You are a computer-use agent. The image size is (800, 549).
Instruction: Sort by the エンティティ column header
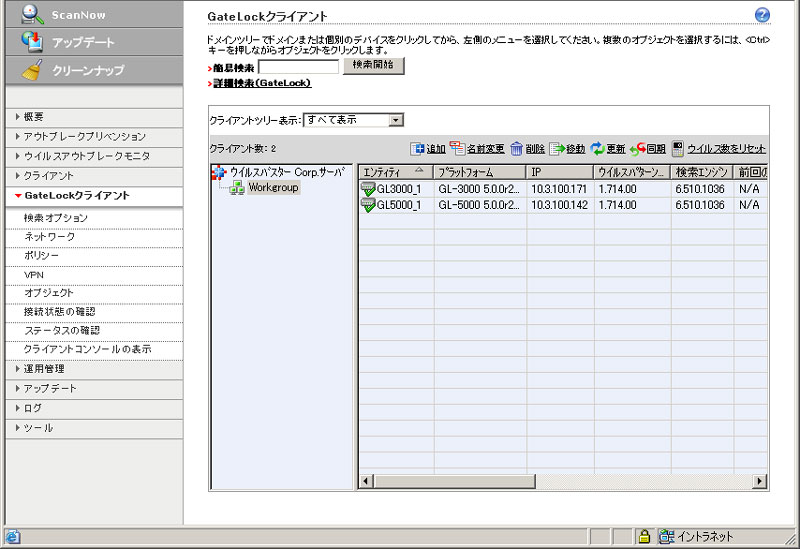396,172
